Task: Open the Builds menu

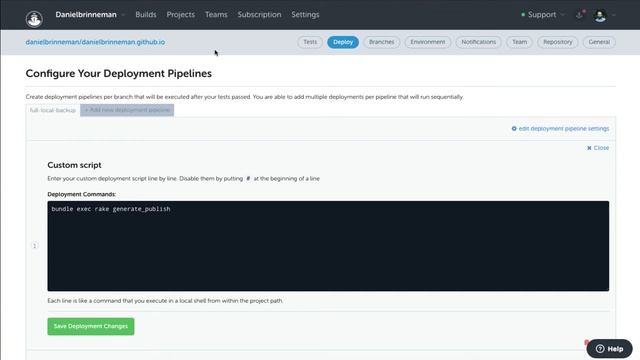Action: (146, 15)
